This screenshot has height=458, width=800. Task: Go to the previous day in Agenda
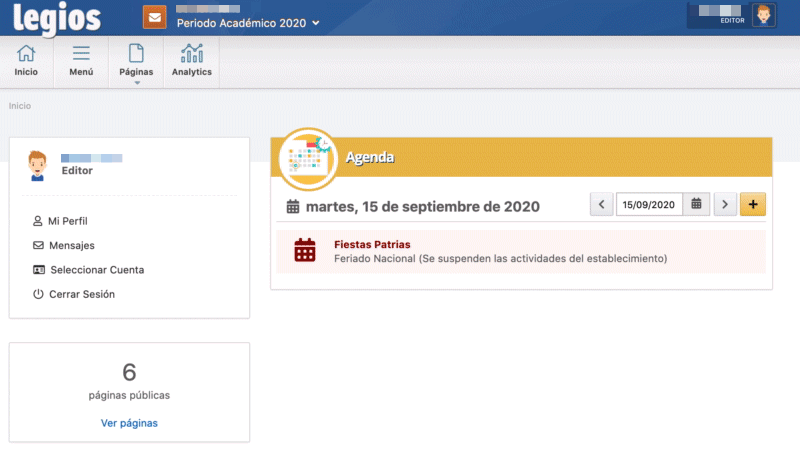[602, 205]
